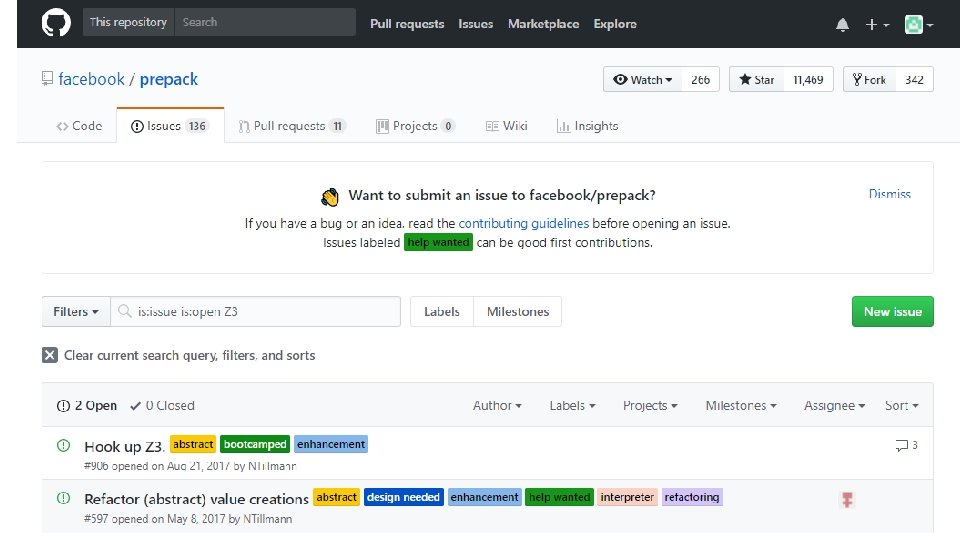960x540 pixels.
Task: View stargazers count 11,469
Action: point(808,80)
